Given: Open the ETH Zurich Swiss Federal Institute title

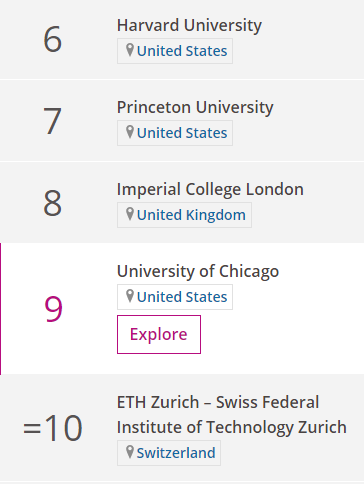Looking at the screenshot, I should click(232, 415).
